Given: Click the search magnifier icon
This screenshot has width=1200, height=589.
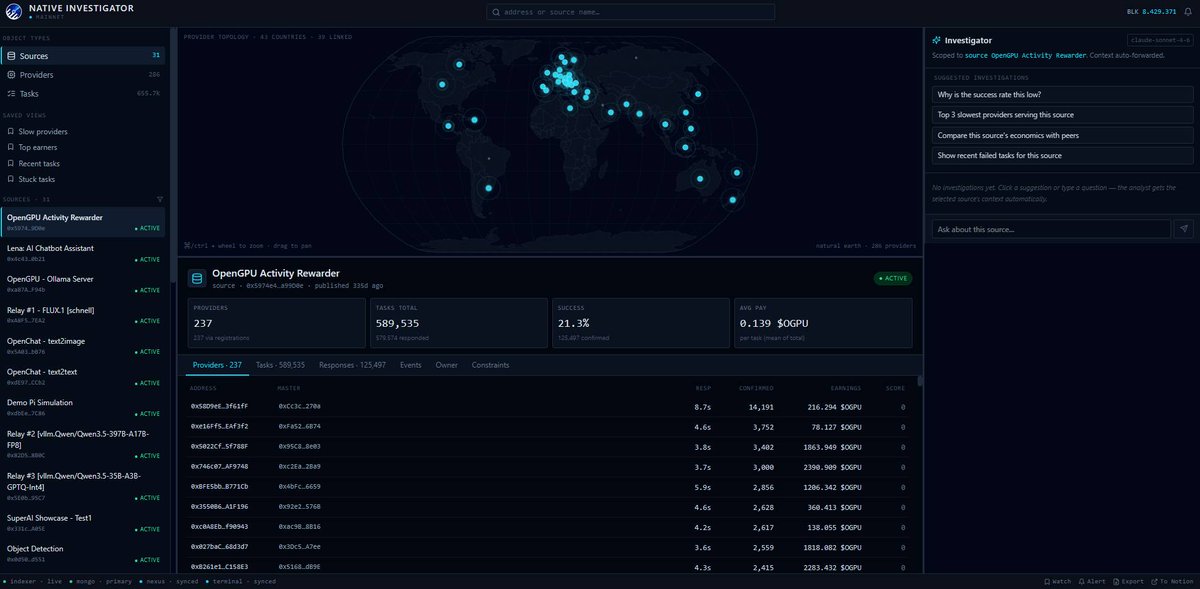Looking at the screenshot, I should pyautogui.click(x=495, y=12).
